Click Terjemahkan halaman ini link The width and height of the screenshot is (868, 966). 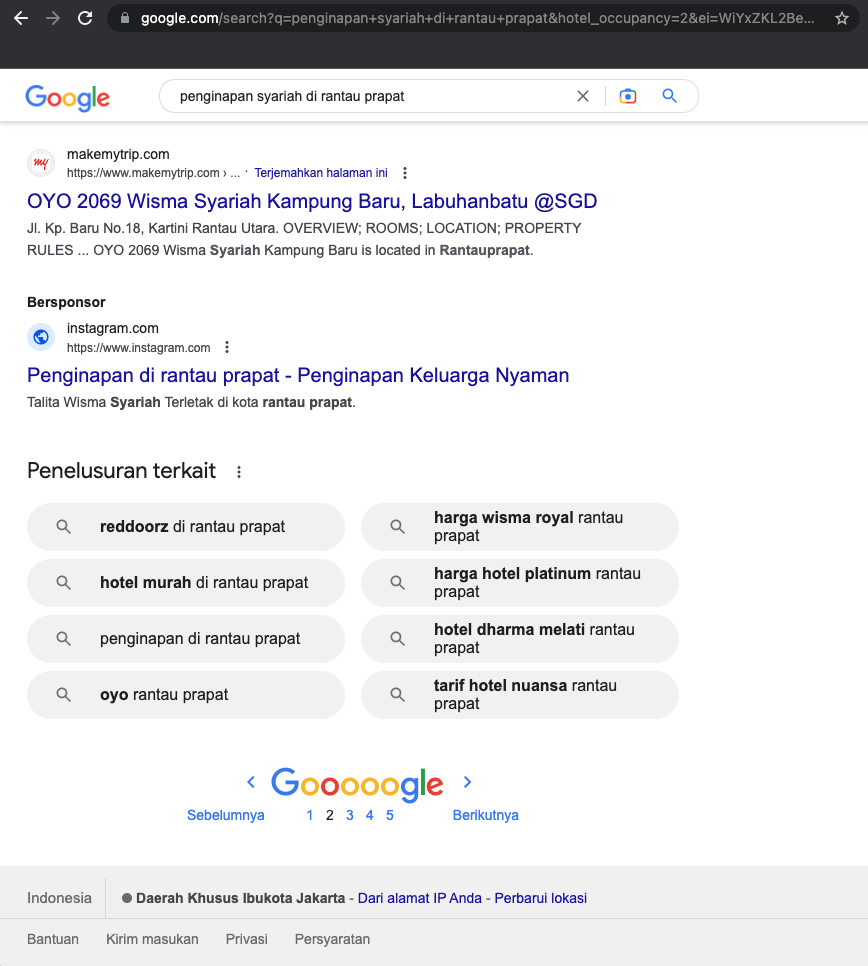click(x=321, y=173)
